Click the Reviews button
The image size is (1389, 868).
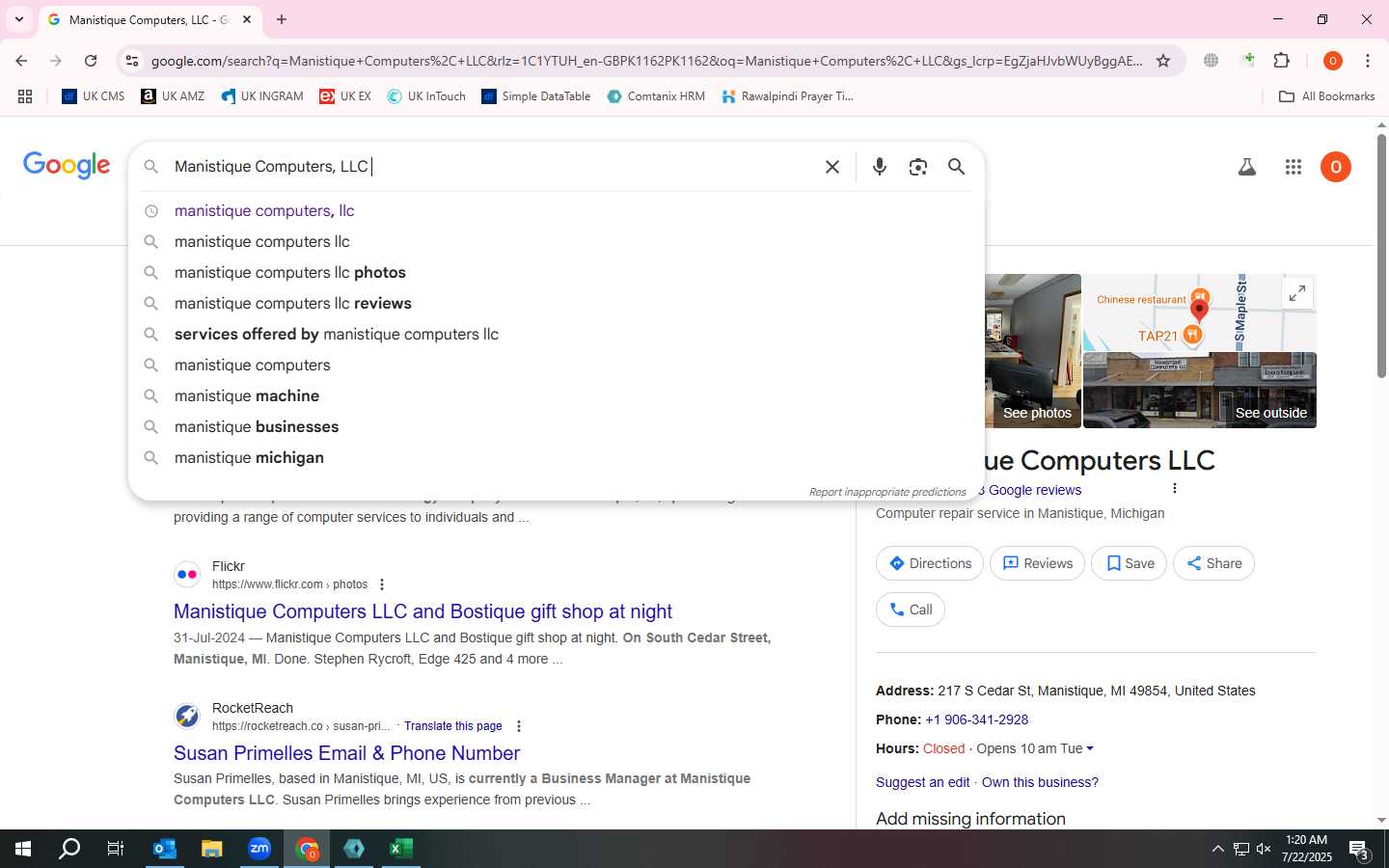tap(1037, 563)
